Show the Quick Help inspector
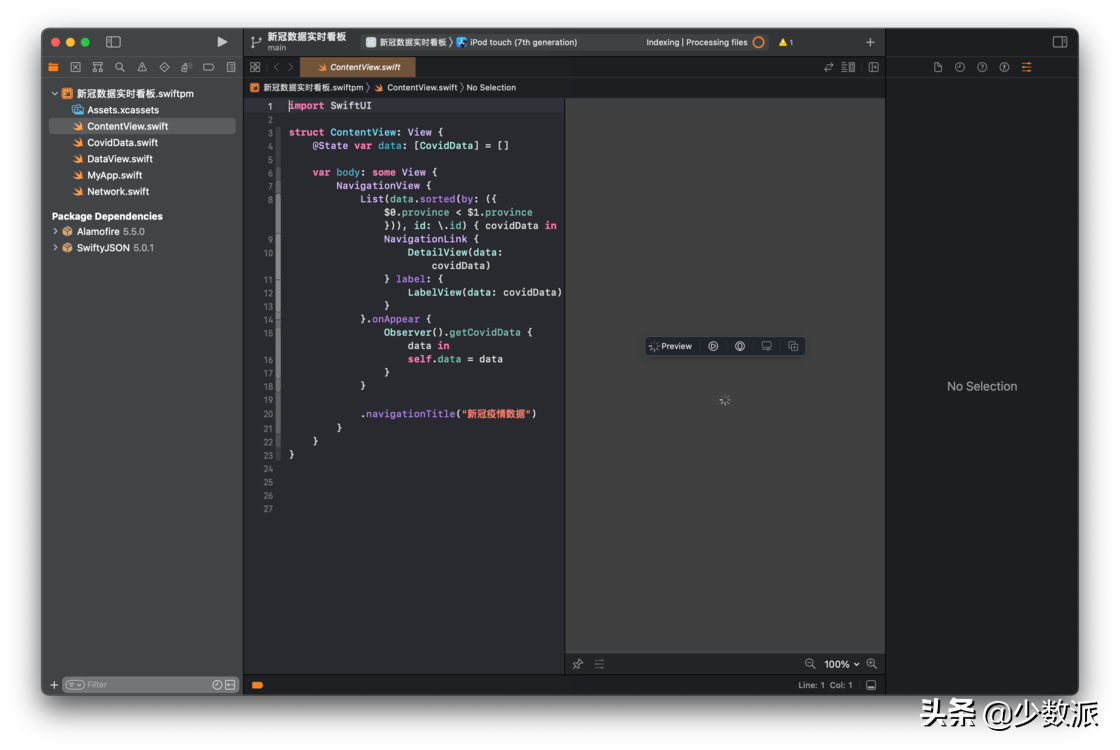The image size is (1120, 750). [x=982, y=67]
